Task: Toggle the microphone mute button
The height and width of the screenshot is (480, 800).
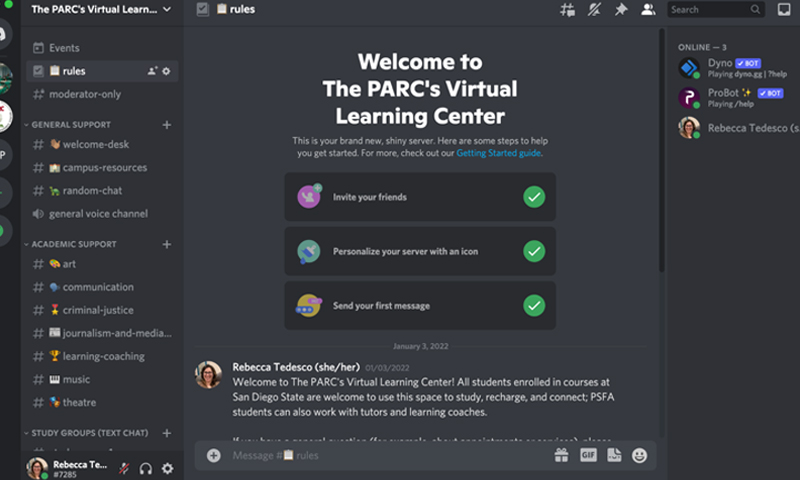Action: (x=124, y=468)
